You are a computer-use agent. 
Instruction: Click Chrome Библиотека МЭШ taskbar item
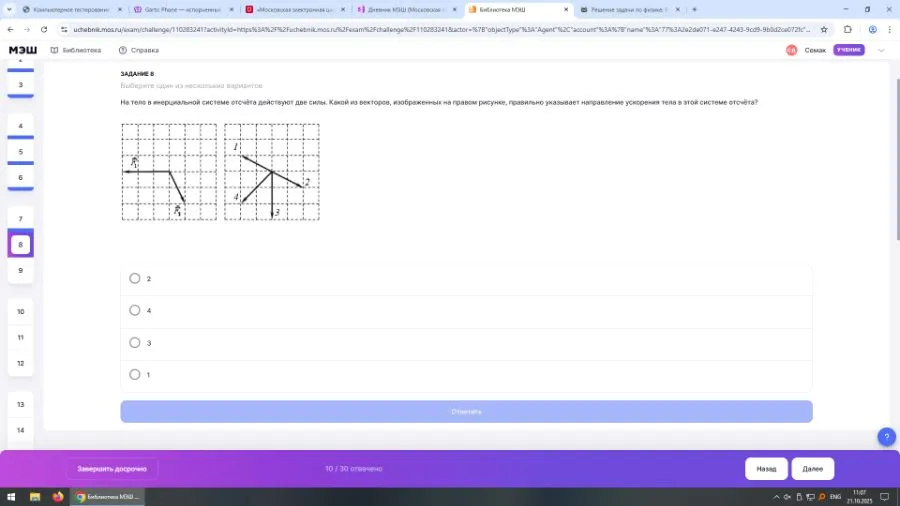(107, 497)
